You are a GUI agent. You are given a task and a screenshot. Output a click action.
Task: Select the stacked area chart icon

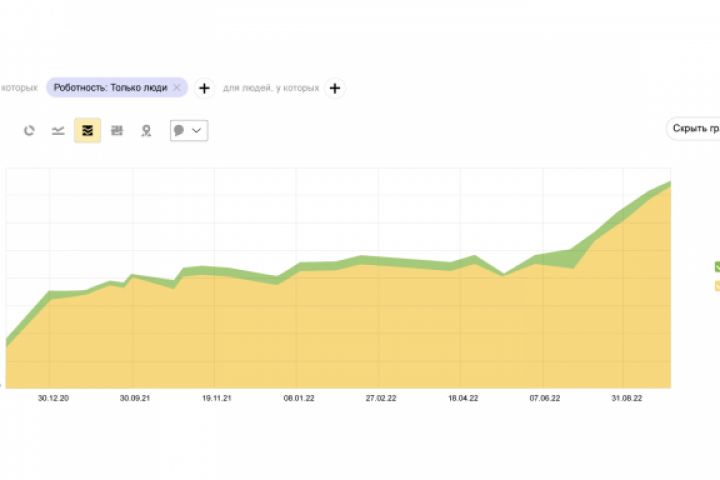pos(87,131)
